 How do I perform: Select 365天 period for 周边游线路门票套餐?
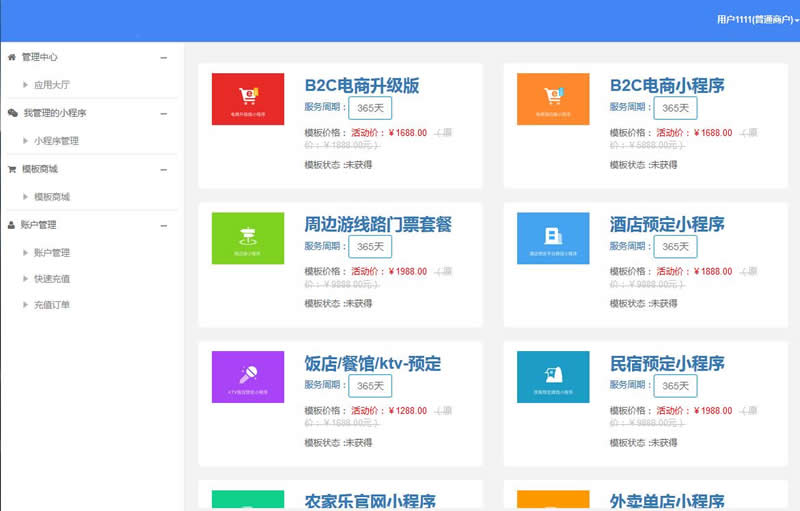coord(370,247)
